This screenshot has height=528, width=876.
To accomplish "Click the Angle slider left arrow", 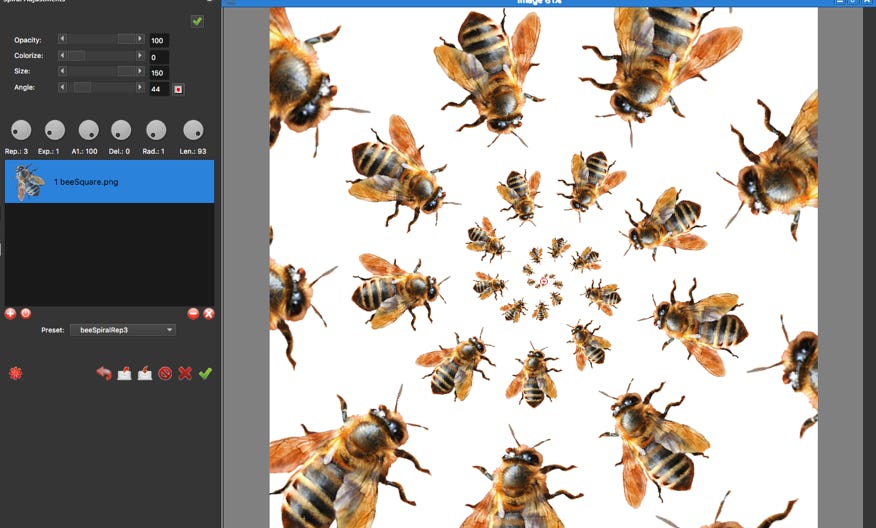I will [x=62, y=87].
